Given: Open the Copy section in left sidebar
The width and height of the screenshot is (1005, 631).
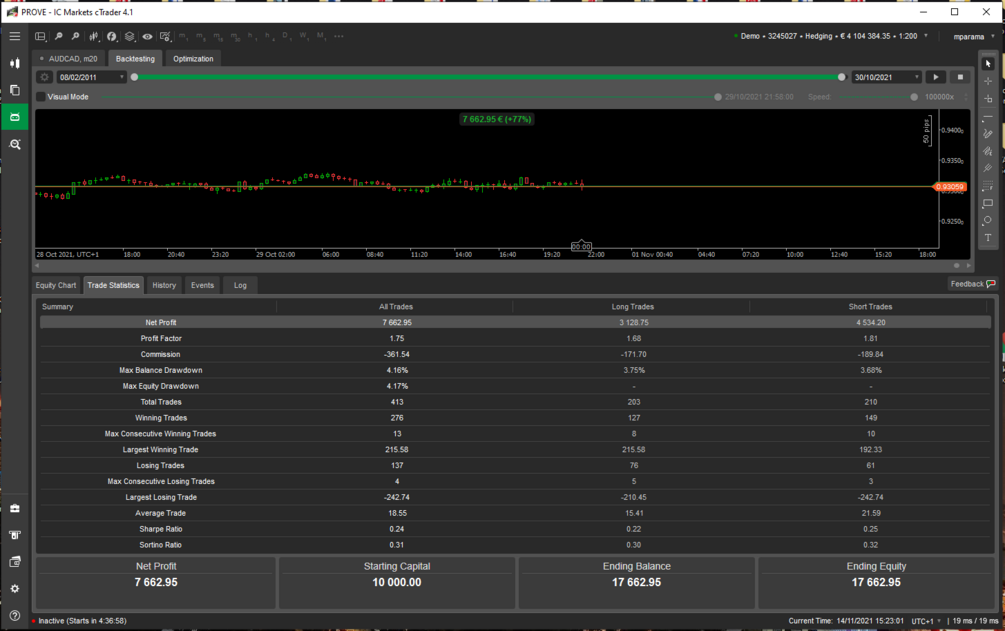Looking at the screenshot, I should pos(14,90).
